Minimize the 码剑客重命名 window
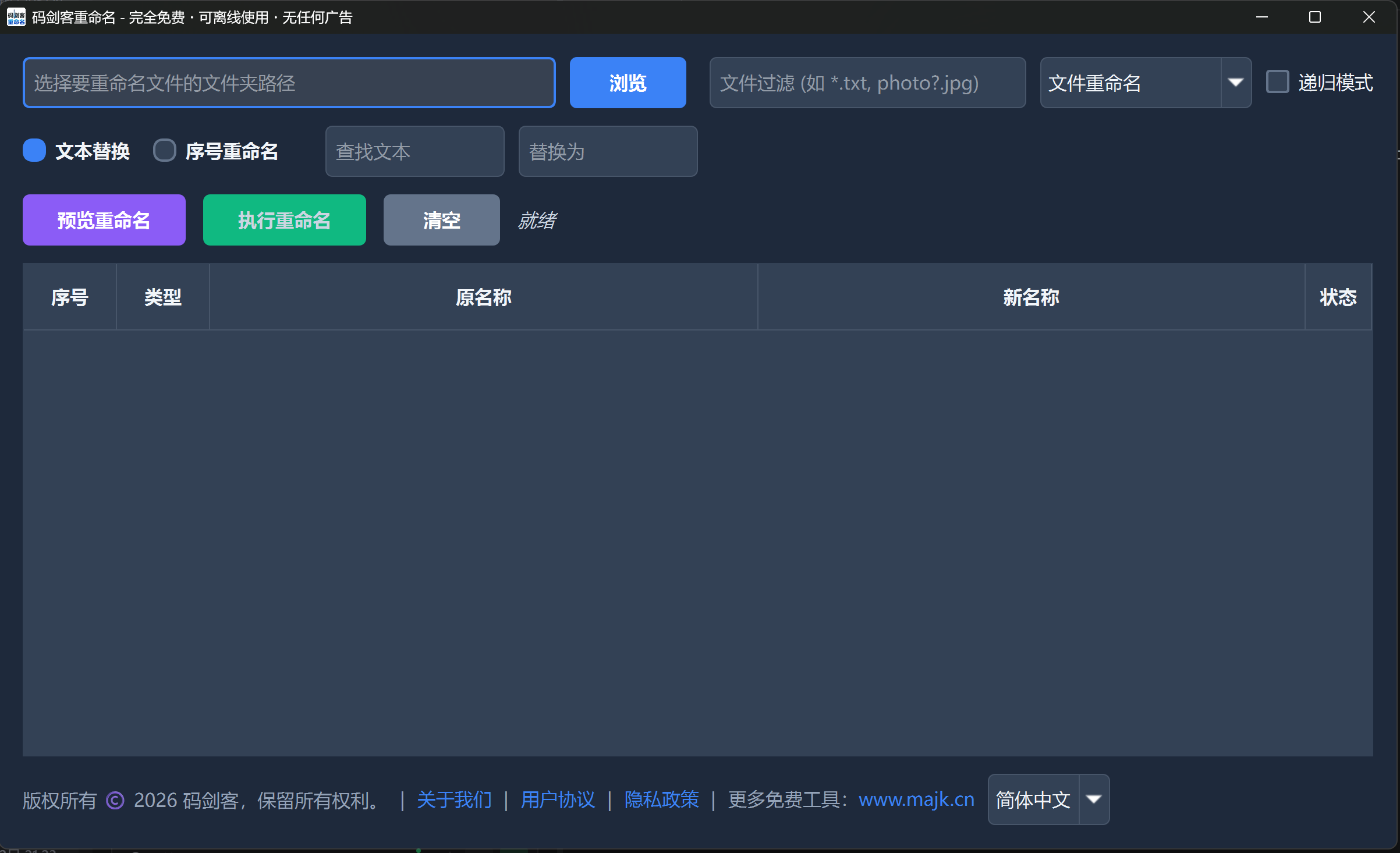1400x853 pixels. [1262, 17]
